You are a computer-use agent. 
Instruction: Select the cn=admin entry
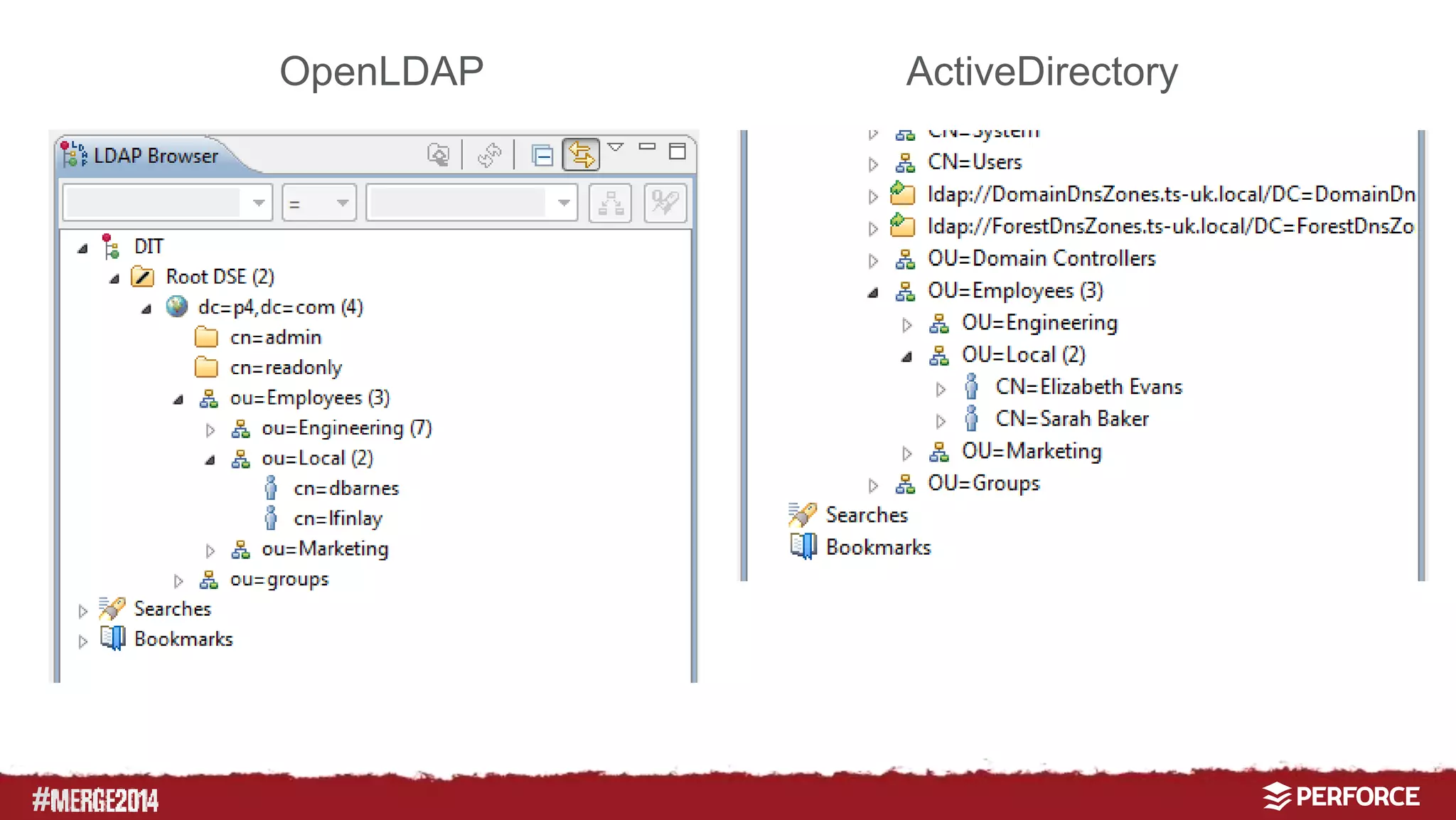276,337
